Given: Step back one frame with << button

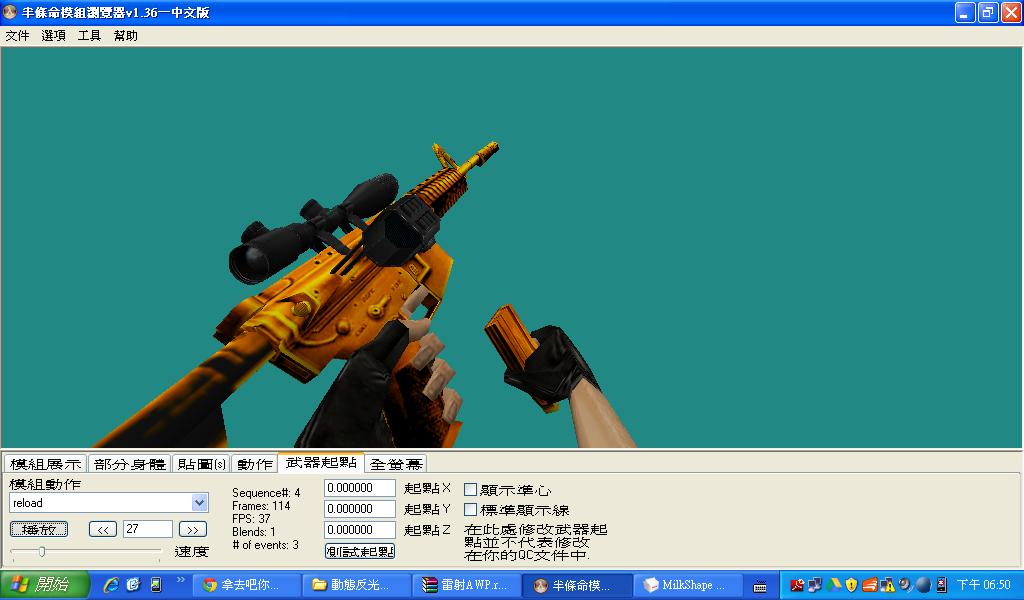Looking at the screenshot, I should [103, 529].
